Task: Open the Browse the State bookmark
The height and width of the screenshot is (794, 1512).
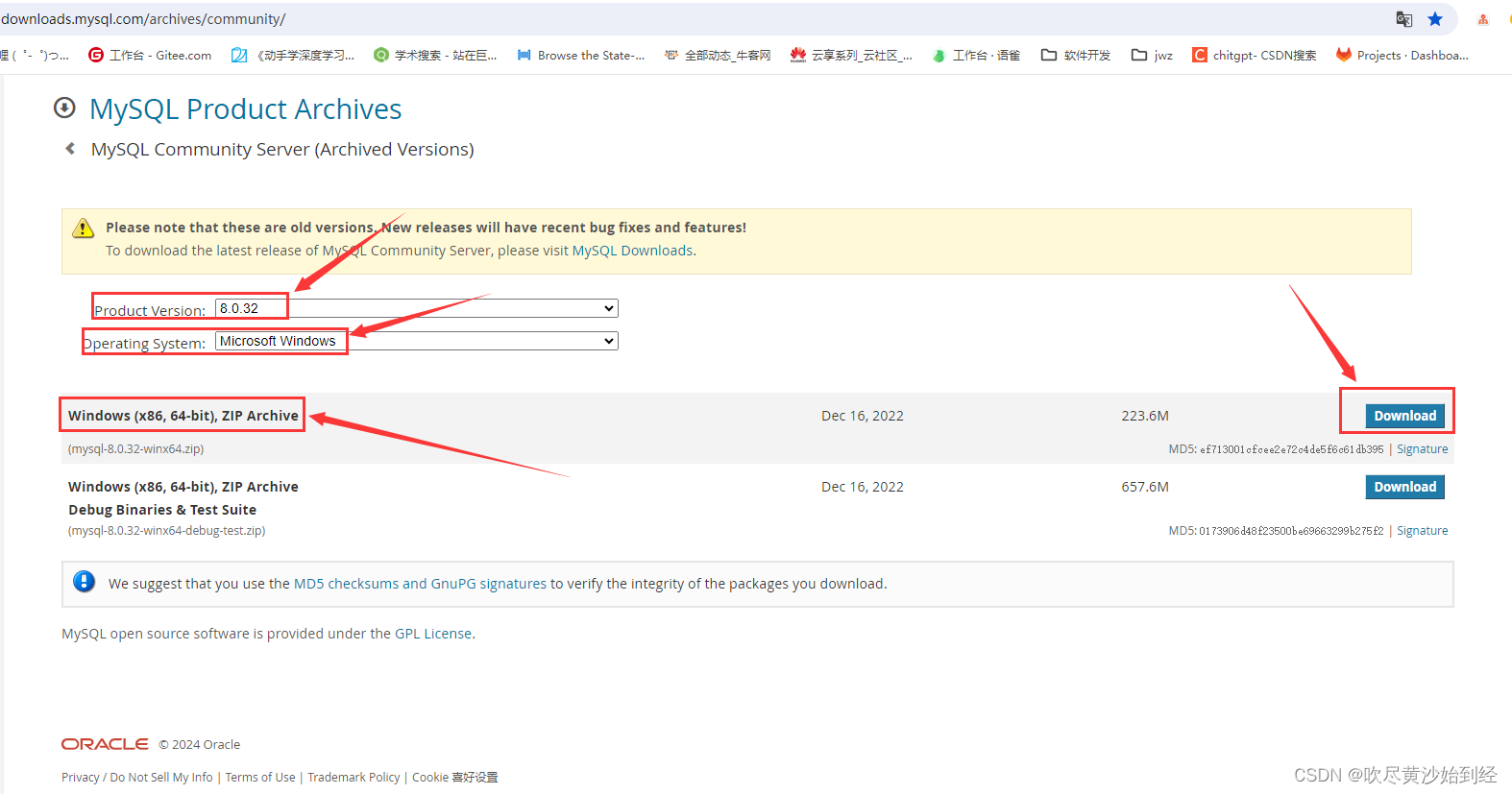Action: point(581,55)
